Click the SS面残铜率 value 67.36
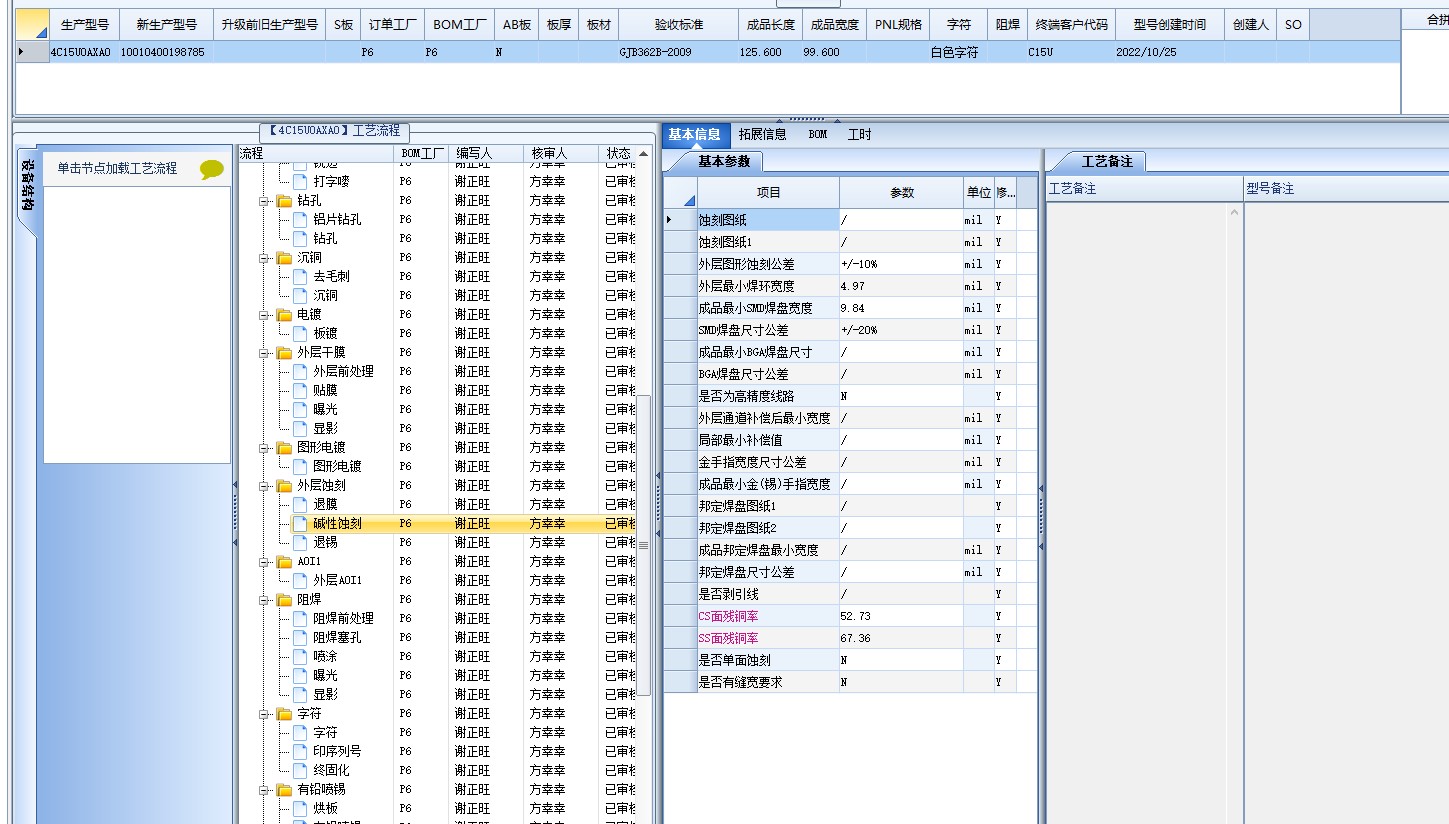This screenshot has height=824, width=1449. pyautogui.click(x=901, y=638)
